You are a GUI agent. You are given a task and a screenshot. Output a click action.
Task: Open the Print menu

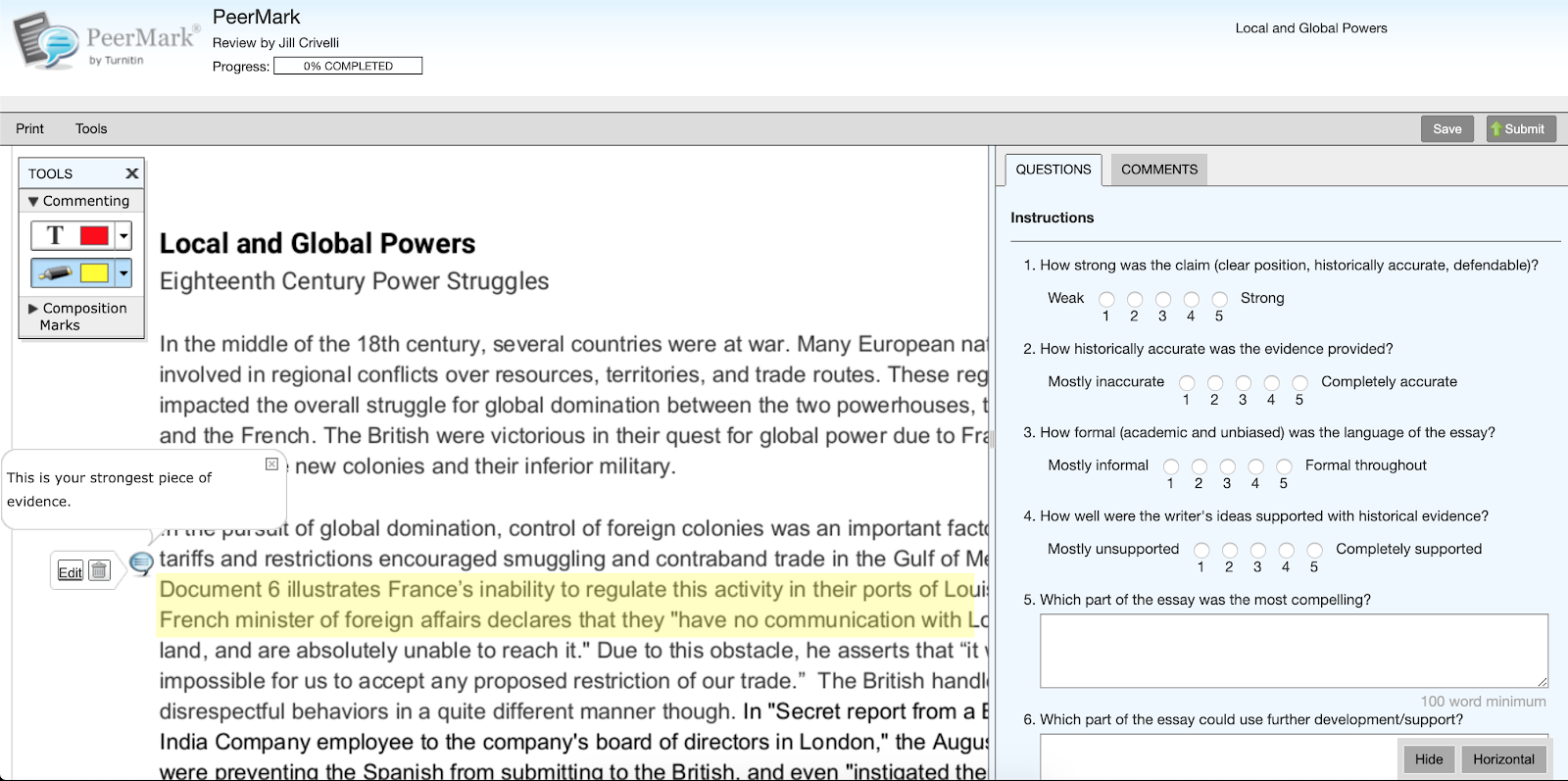pyautogui.click(x=29, y=128)
